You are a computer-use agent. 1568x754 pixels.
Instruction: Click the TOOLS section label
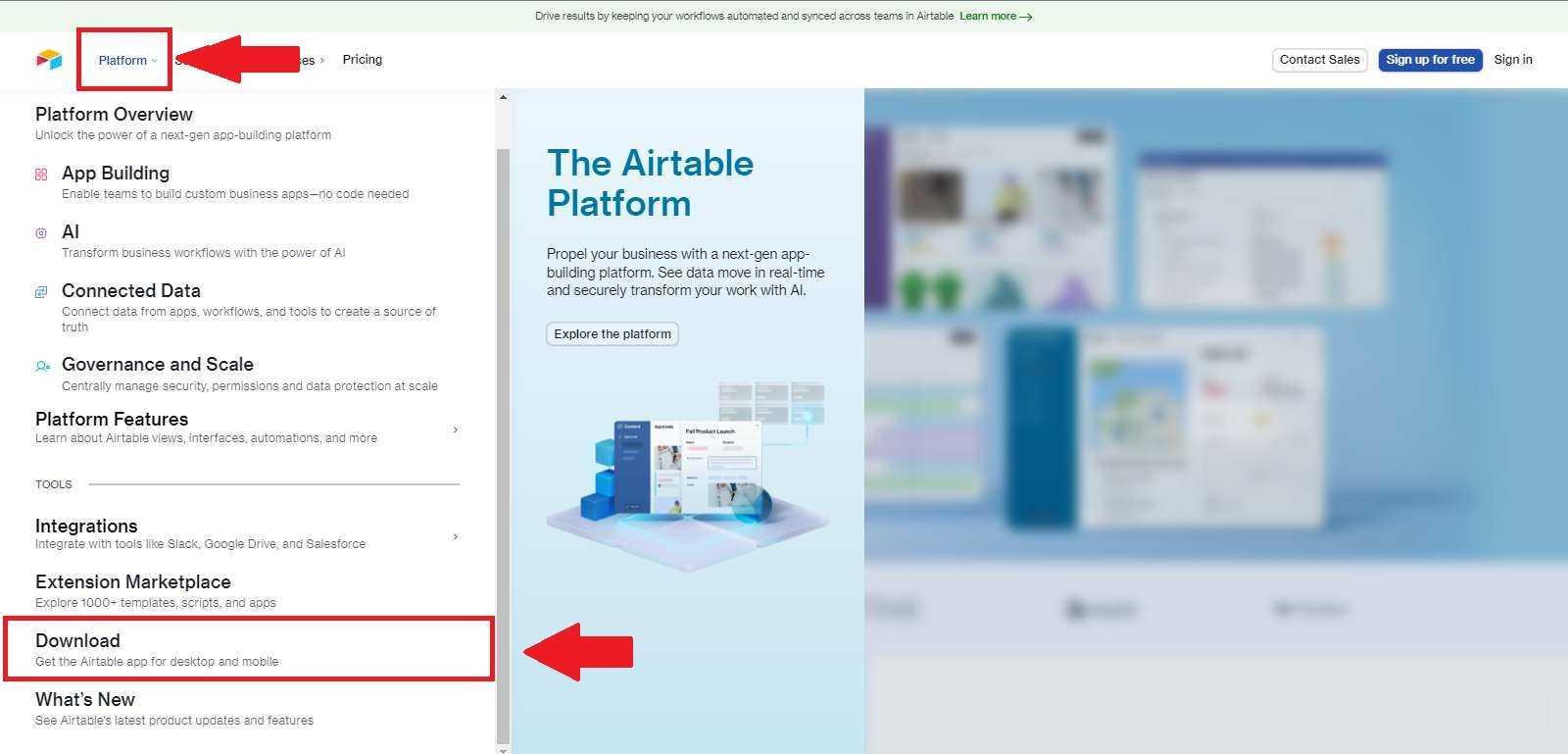54,484
